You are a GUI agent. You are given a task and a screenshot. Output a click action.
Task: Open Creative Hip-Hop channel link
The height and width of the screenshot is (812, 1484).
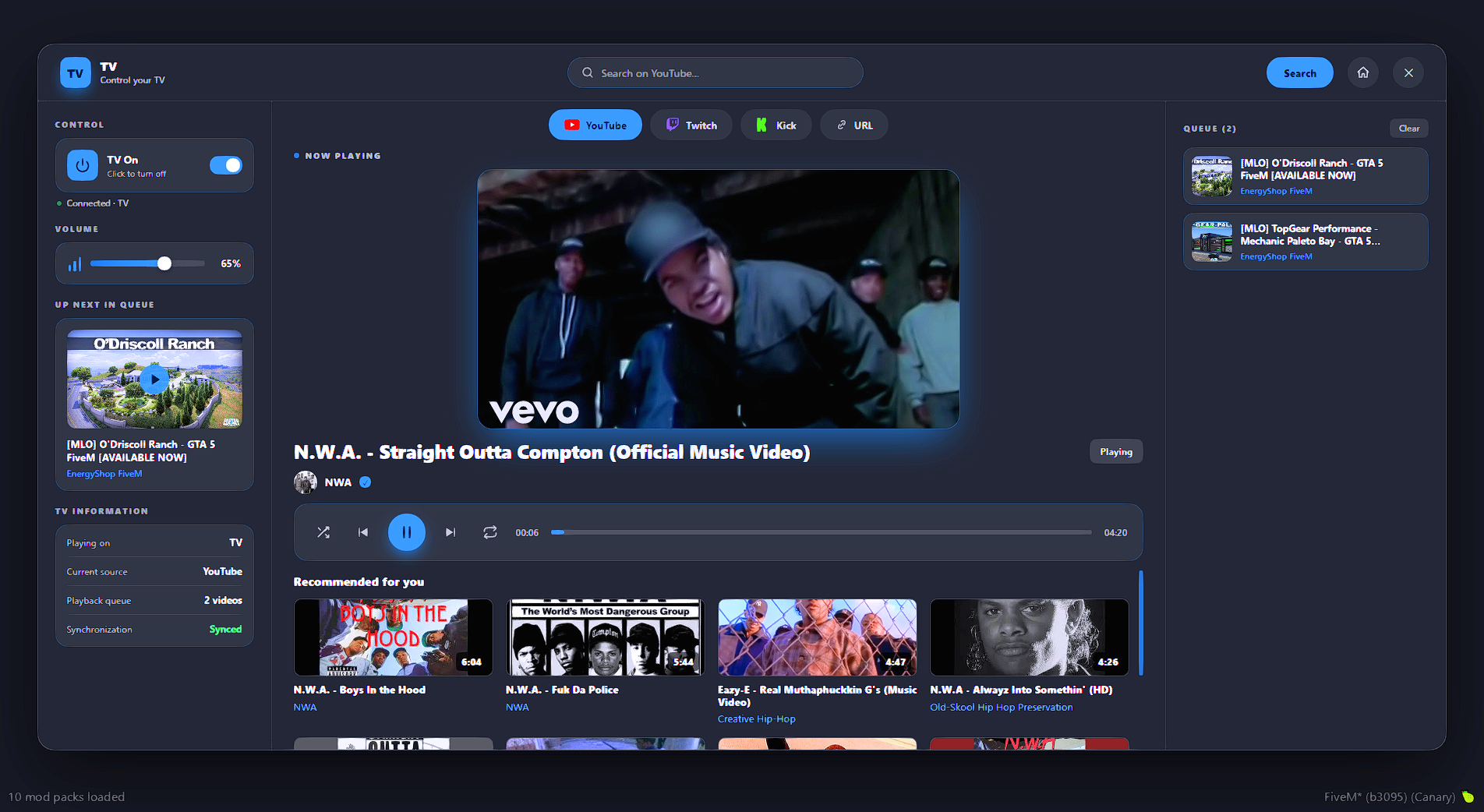(x=757, y=719)
